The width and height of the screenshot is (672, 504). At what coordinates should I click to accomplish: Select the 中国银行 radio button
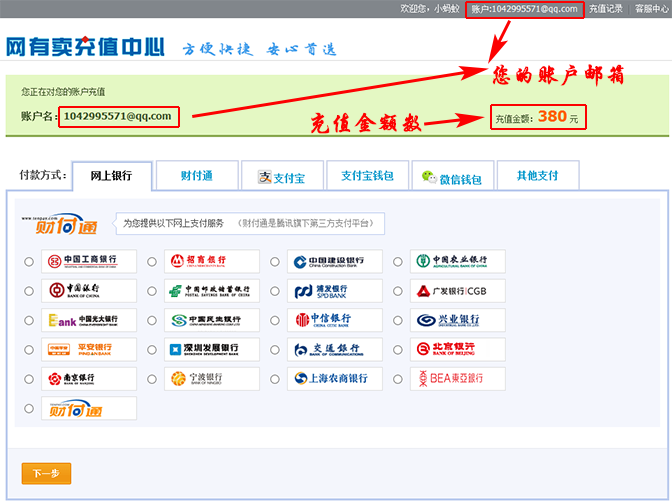(x=29, y=291)
